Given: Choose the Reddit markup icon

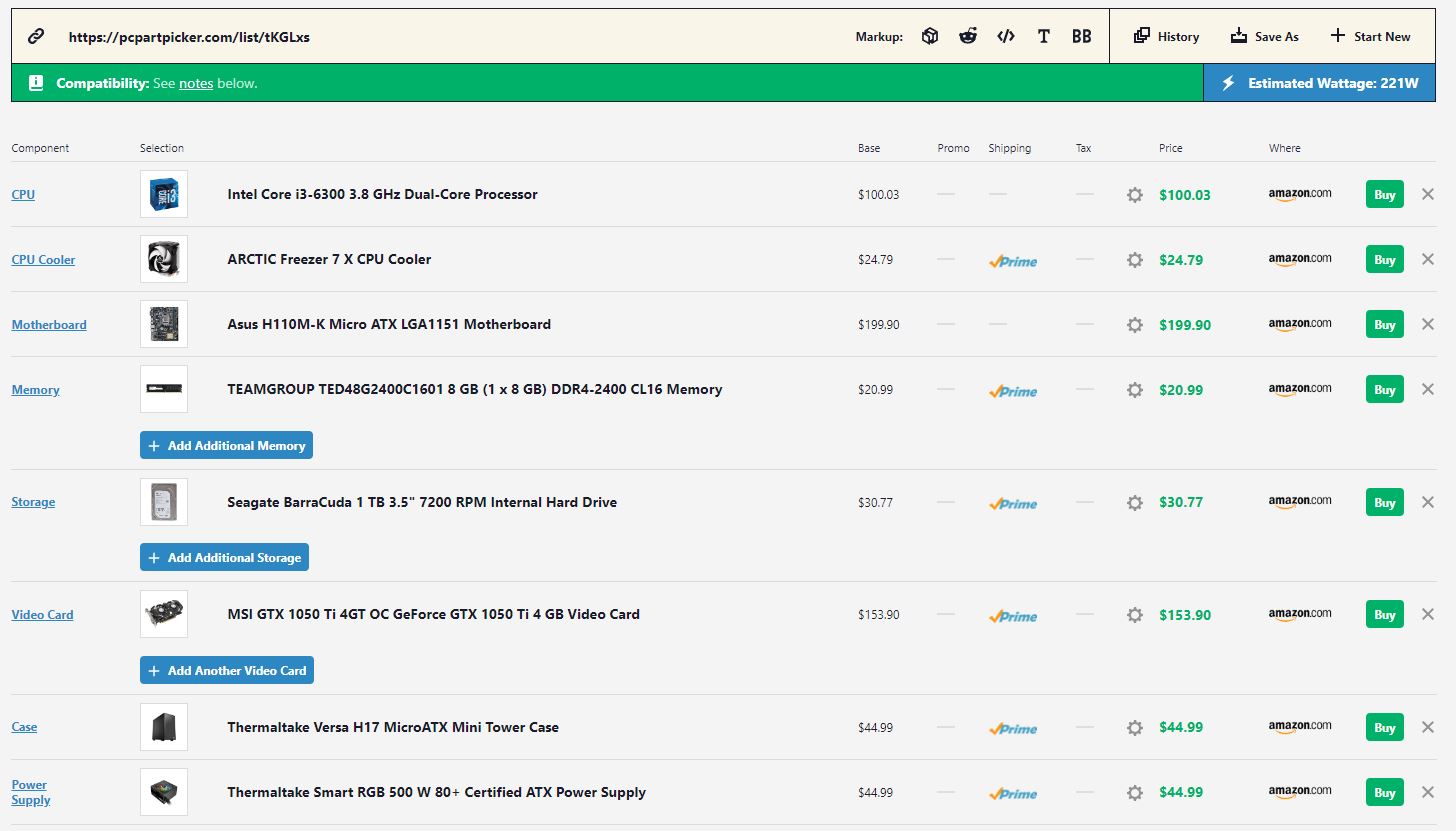Looking at the screenshot, I should 968,37.
